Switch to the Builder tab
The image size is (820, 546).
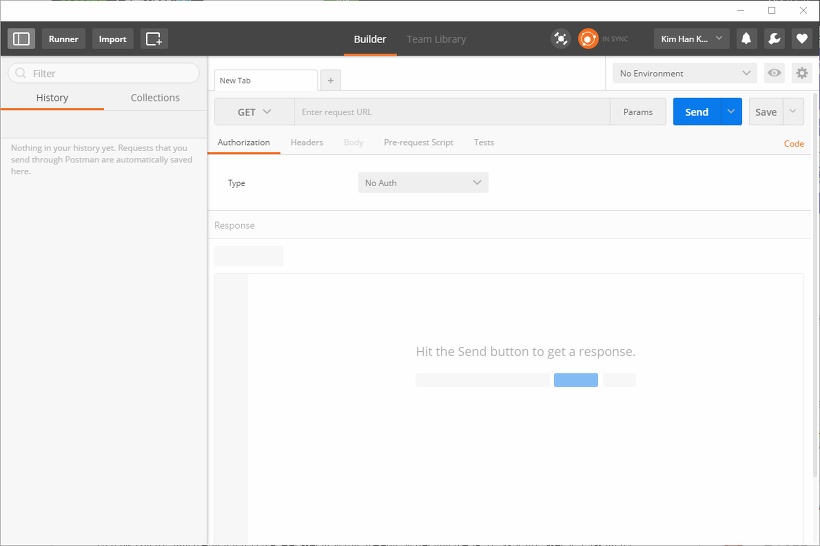point(370,39)
